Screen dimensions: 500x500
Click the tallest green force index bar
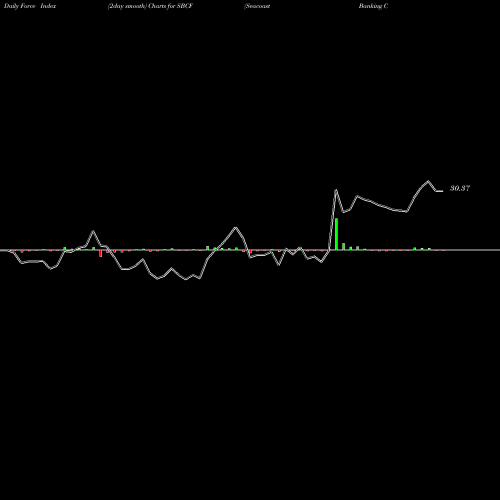coord(336,234)
